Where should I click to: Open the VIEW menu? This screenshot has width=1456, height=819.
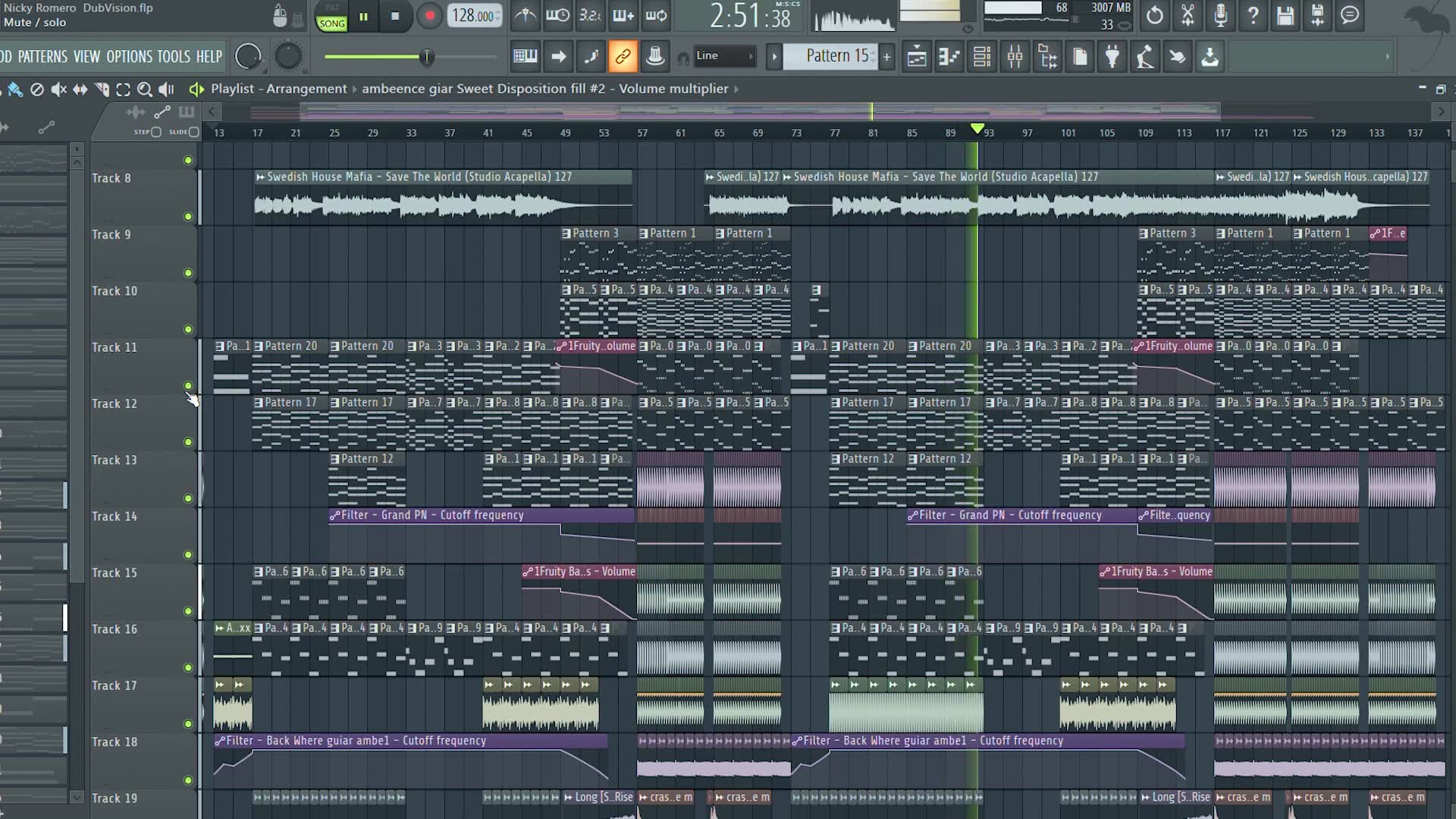[86, 57]
